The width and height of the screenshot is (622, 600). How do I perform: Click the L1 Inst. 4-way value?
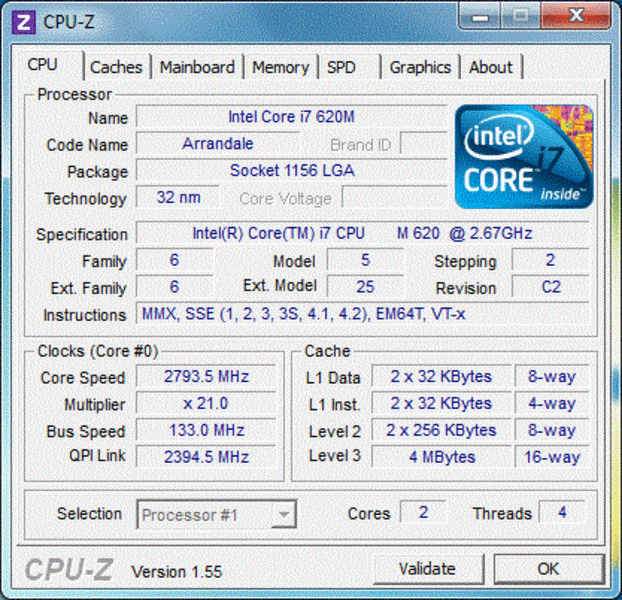(x=552, y=403)
